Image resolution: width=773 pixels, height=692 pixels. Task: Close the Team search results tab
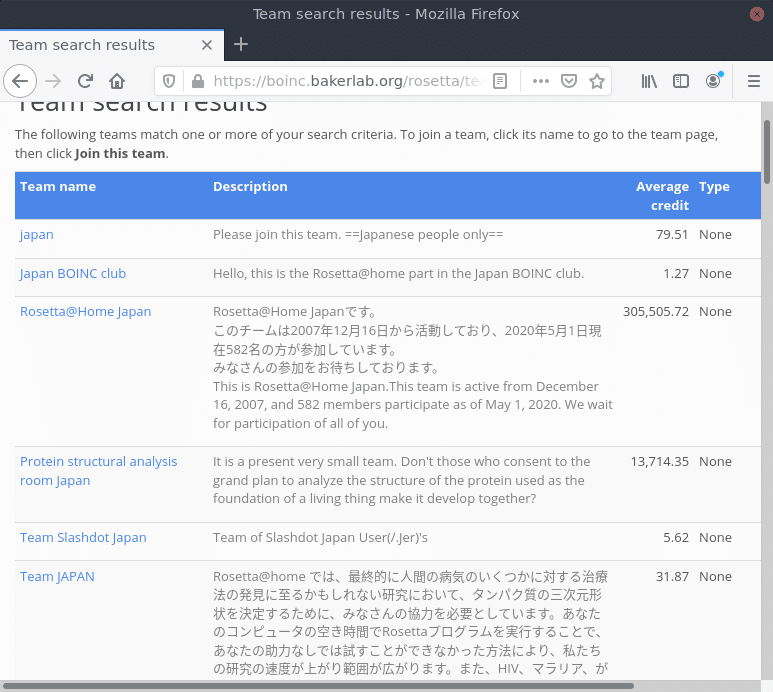point(207,45)
